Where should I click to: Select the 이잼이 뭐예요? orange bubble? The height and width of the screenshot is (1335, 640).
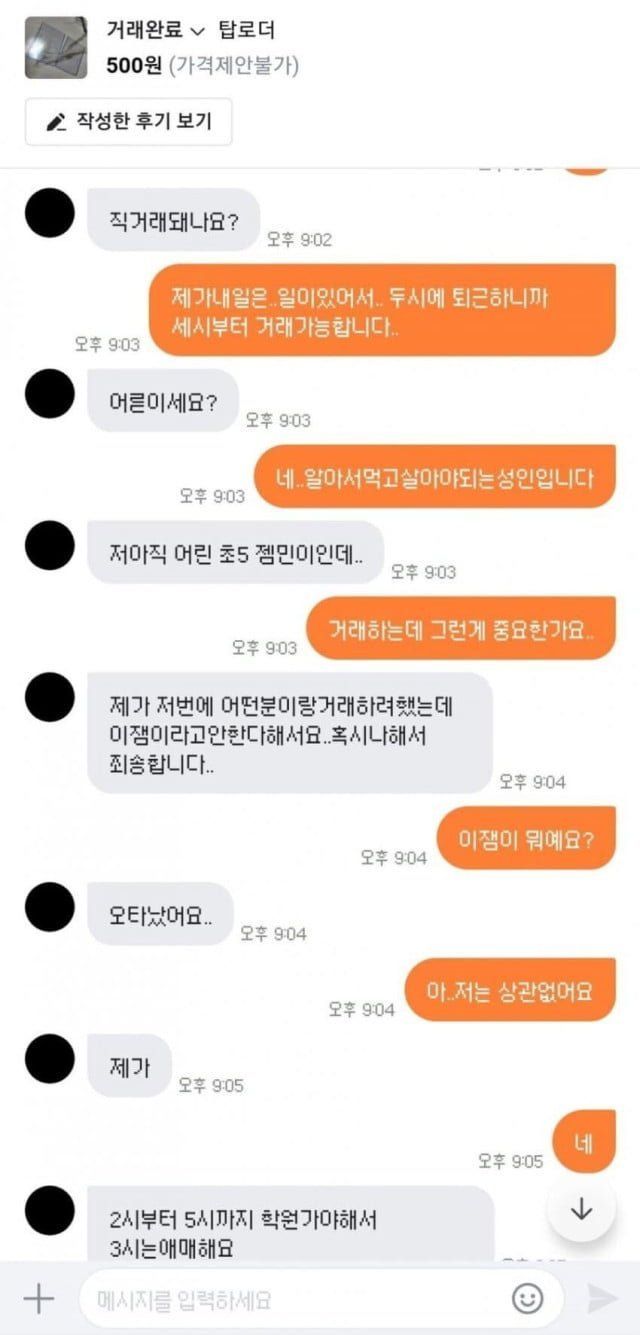(526, 837)
